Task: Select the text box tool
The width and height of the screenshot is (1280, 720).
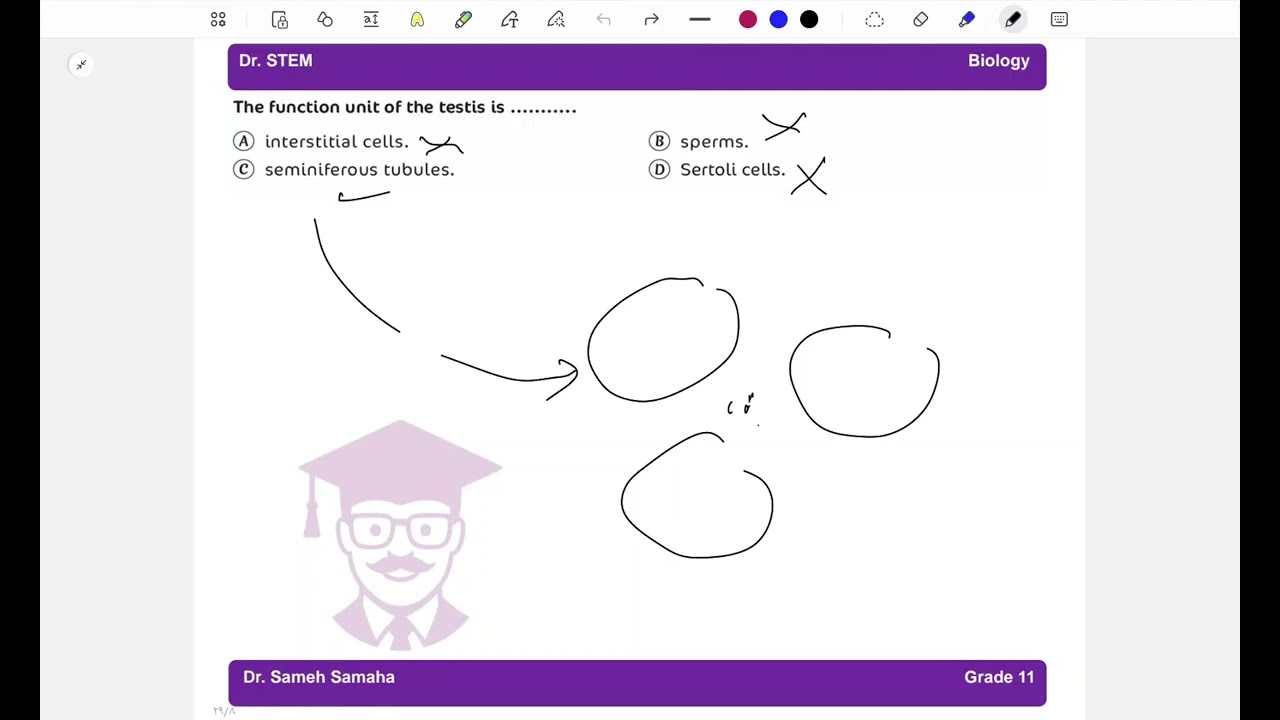Action: pyautogui.click(x=371, y=19)
